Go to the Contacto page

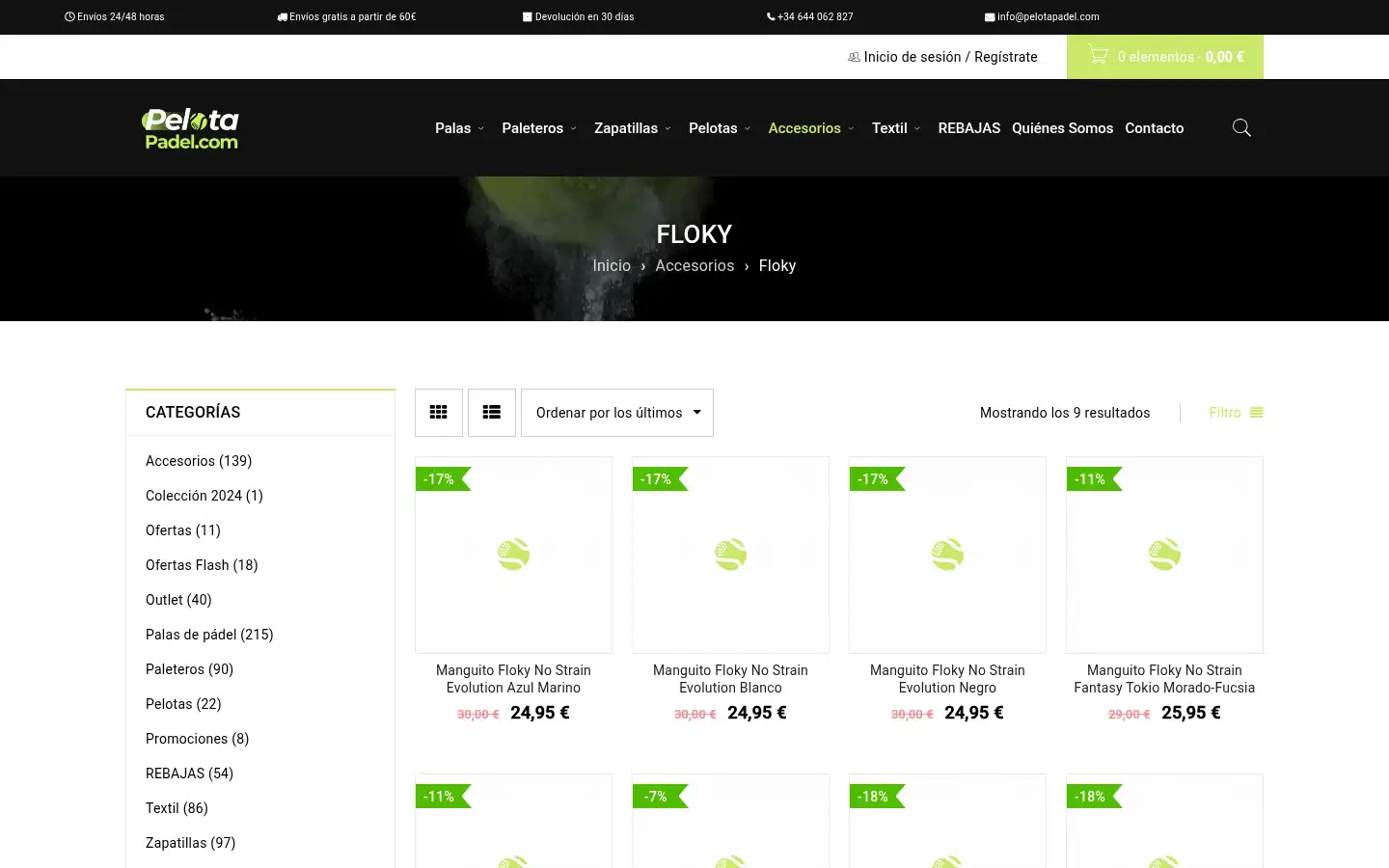(x=1155, y=128)
